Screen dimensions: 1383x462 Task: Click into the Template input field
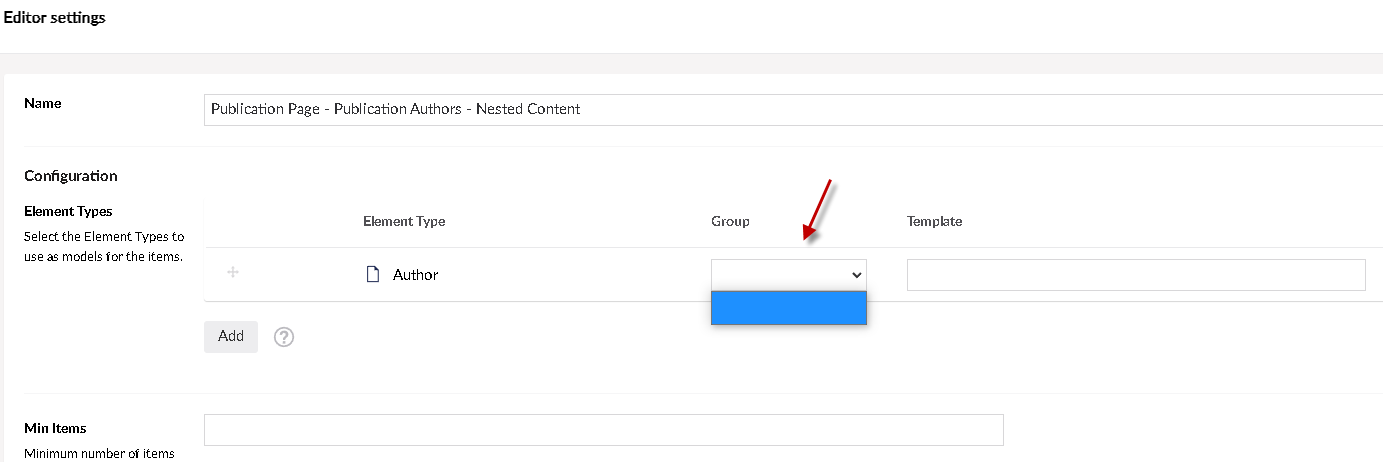tap(1135, 275)
